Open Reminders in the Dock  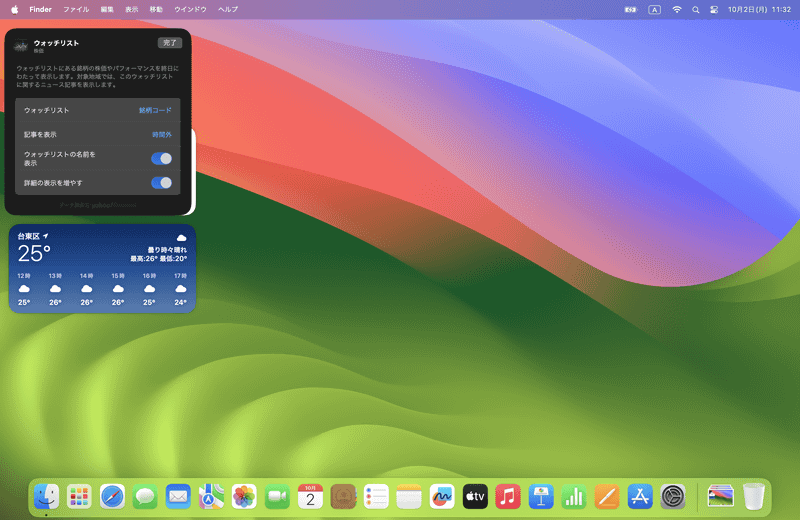(376, 496)
